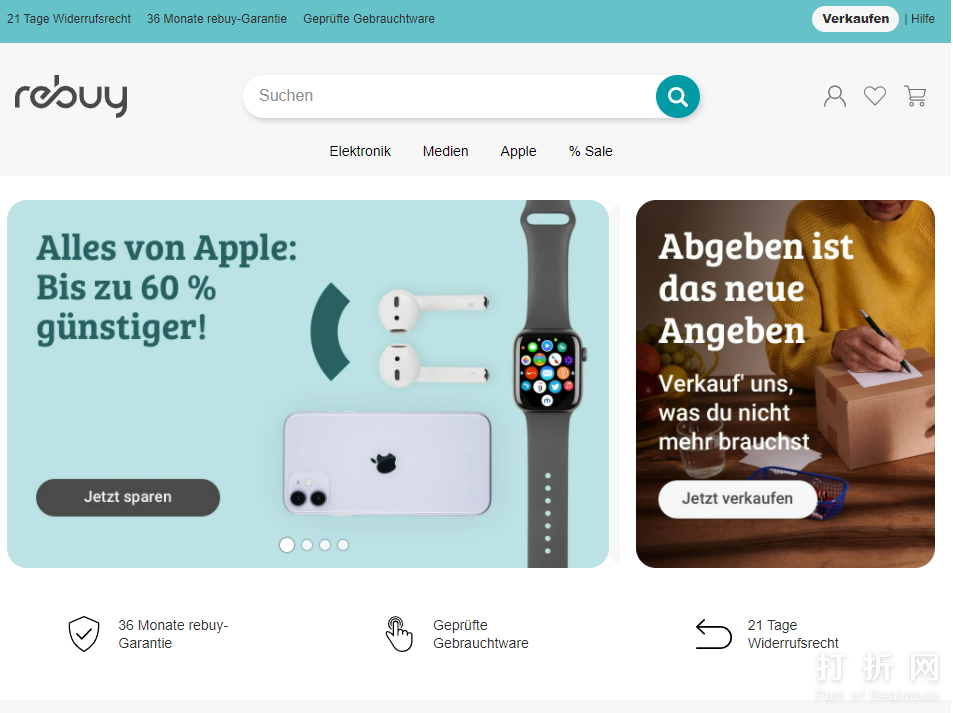Click the shield guarantee icon
The width and height of the screenshot is (953, 713).
(x=84, y=633)
